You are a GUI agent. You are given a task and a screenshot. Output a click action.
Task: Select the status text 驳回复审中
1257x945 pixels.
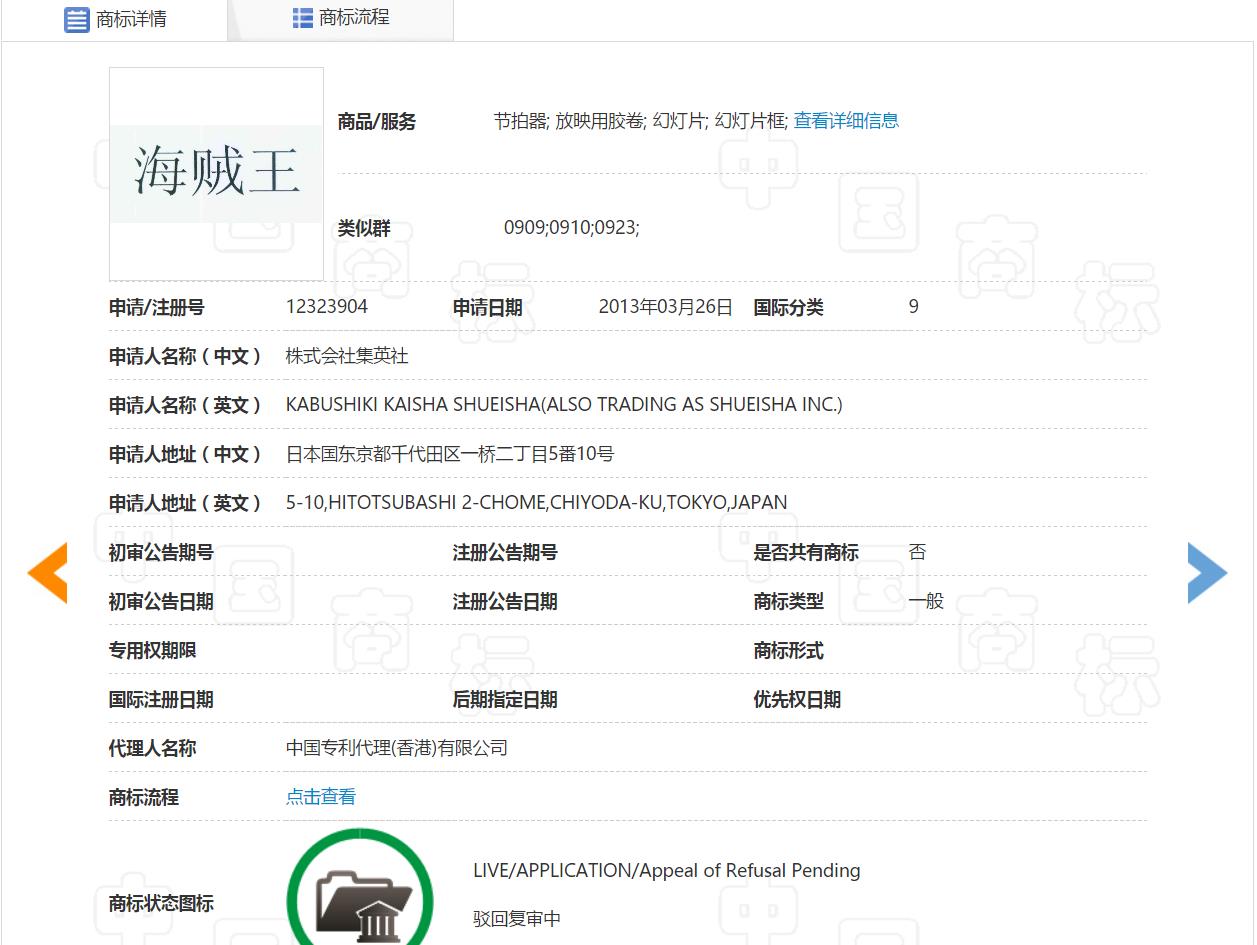tap(517, 919)
